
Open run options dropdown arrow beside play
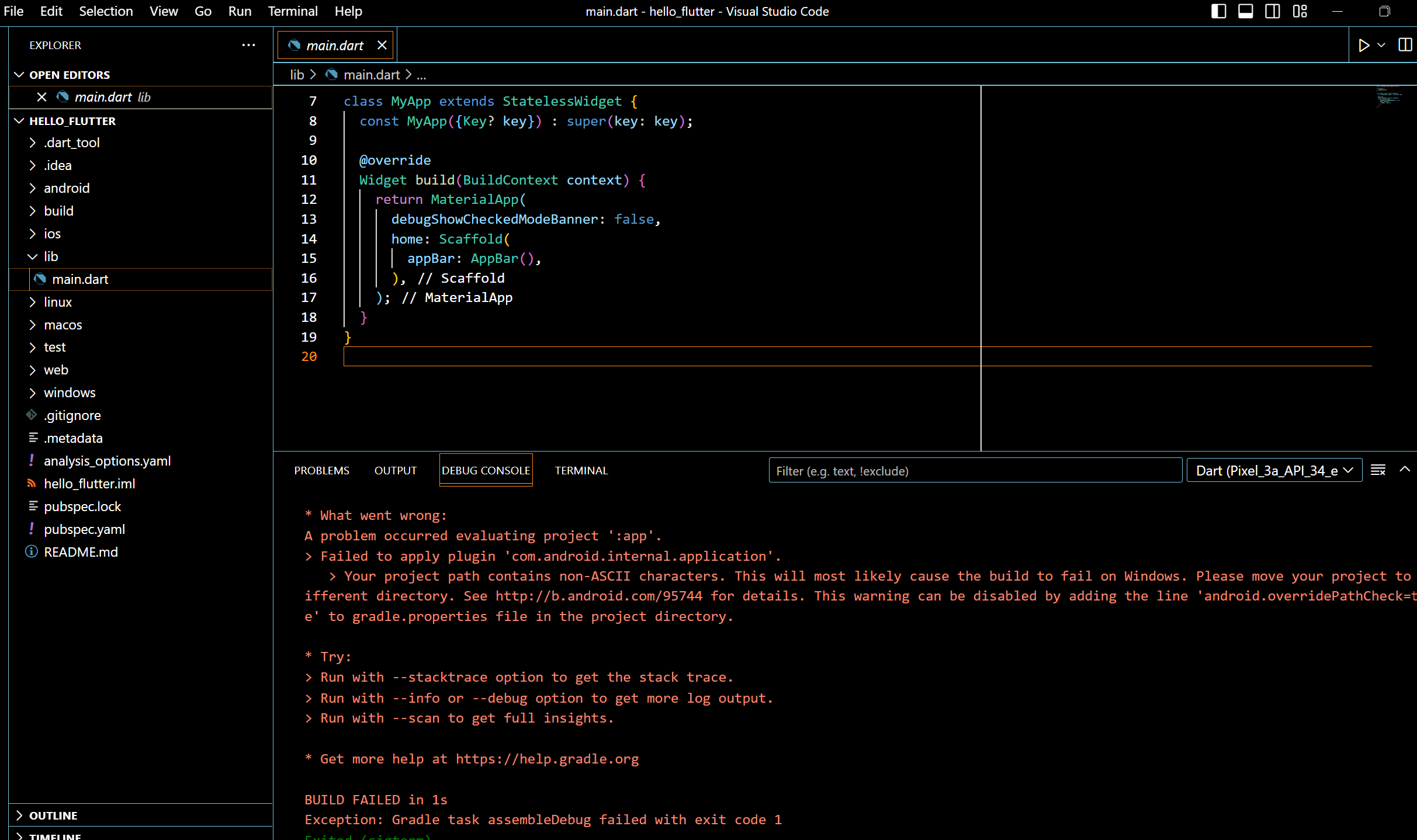[x=1381, y=45]
